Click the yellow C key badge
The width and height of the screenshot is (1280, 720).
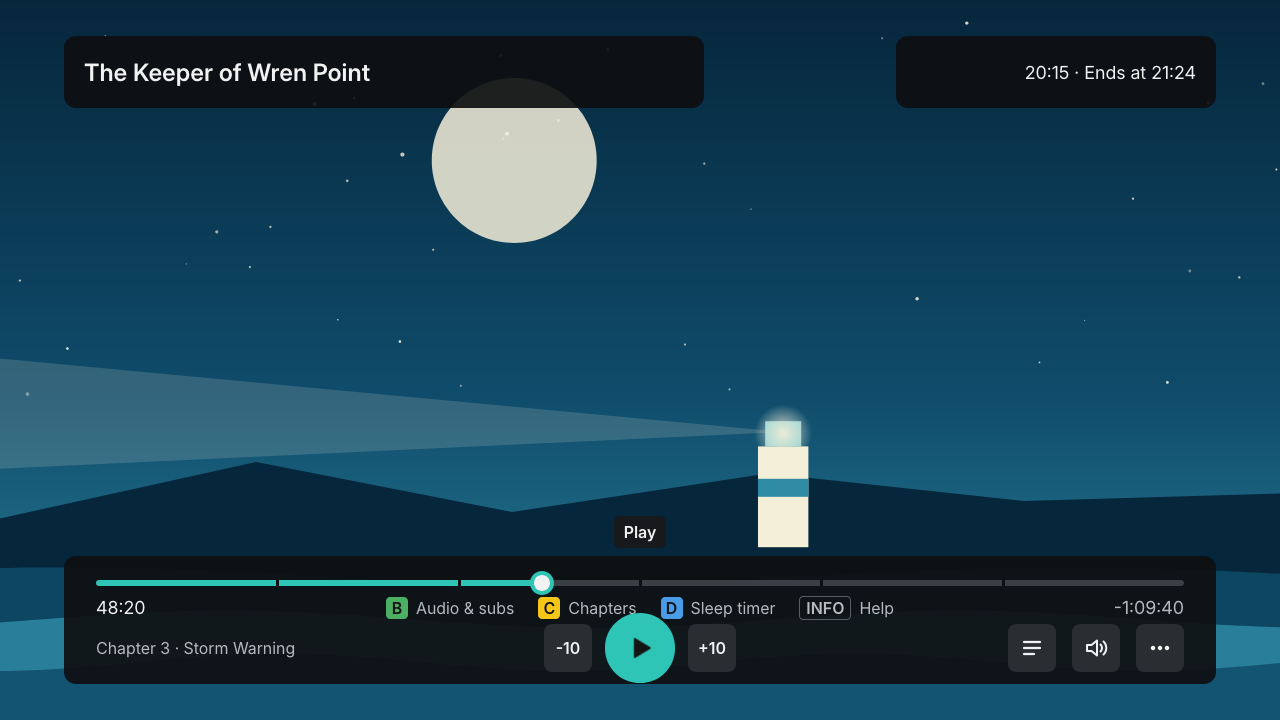coord(549,608)
